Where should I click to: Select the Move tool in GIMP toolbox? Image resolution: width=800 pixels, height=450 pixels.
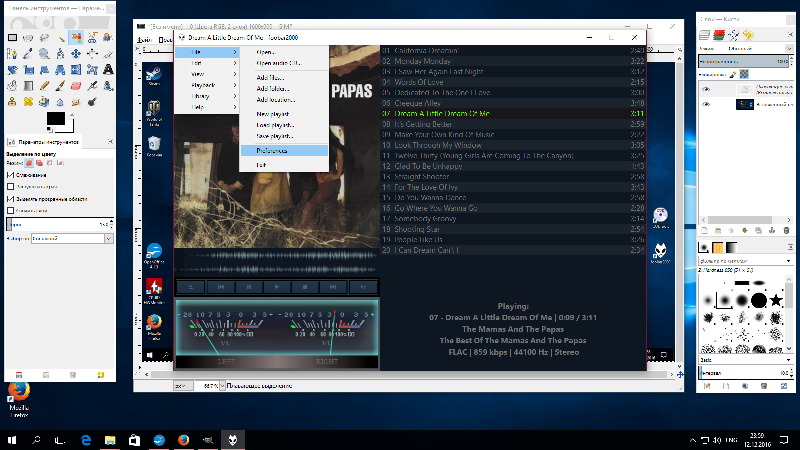tap(76, 54)
